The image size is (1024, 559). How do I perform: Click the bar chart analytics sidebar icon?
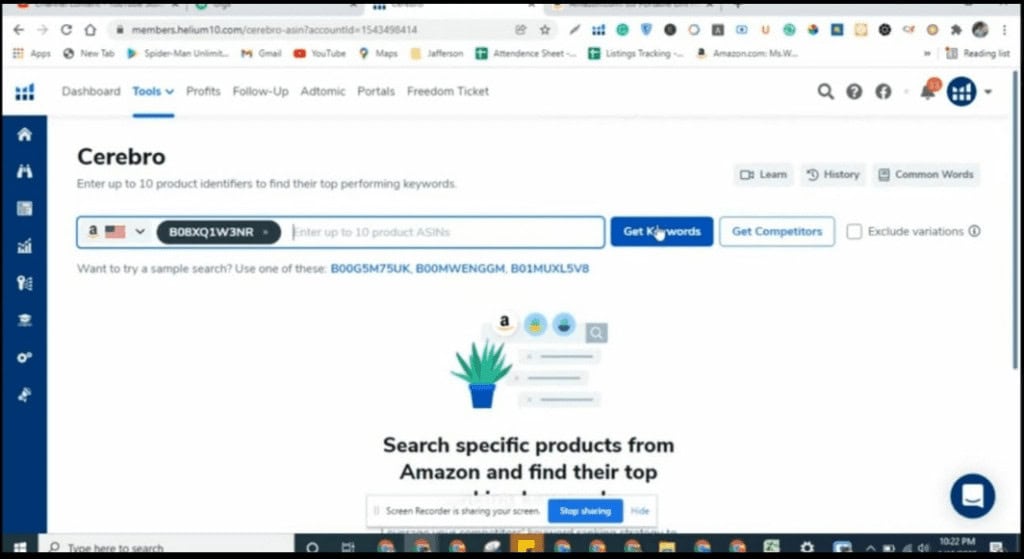point(24,247)
